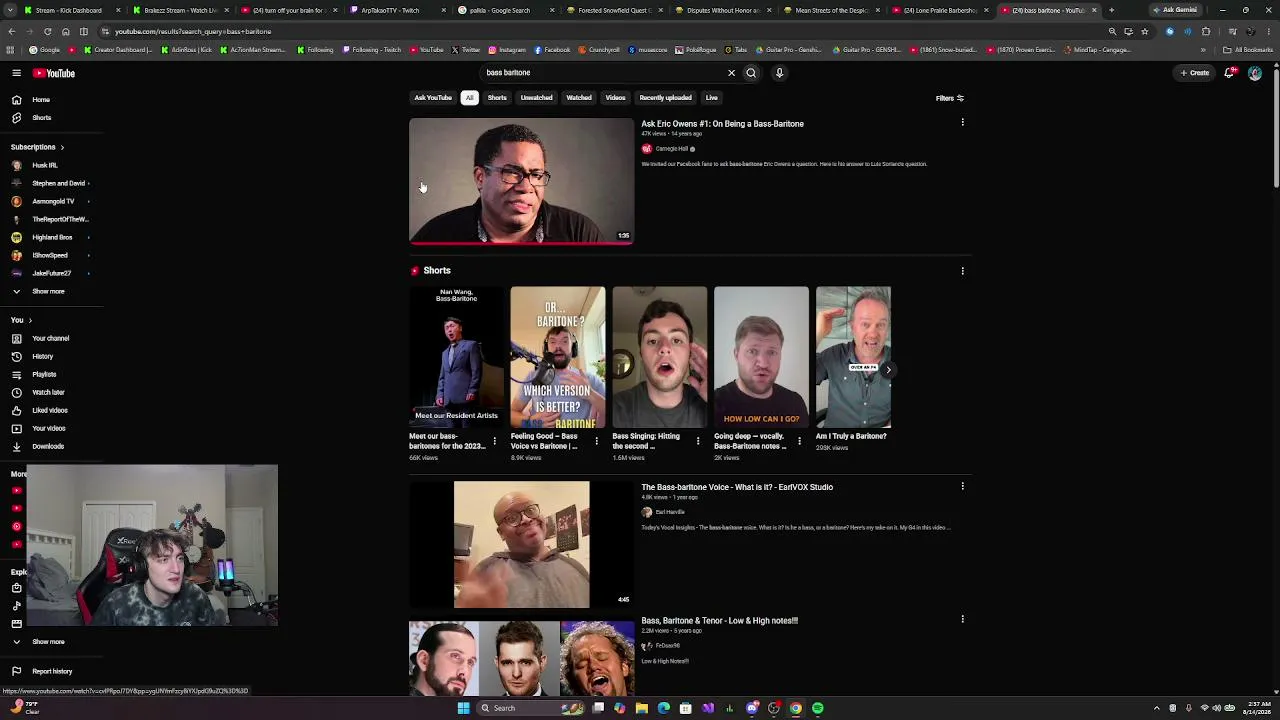
Task: Open Spotify from the taskbar
Action: 818,708
